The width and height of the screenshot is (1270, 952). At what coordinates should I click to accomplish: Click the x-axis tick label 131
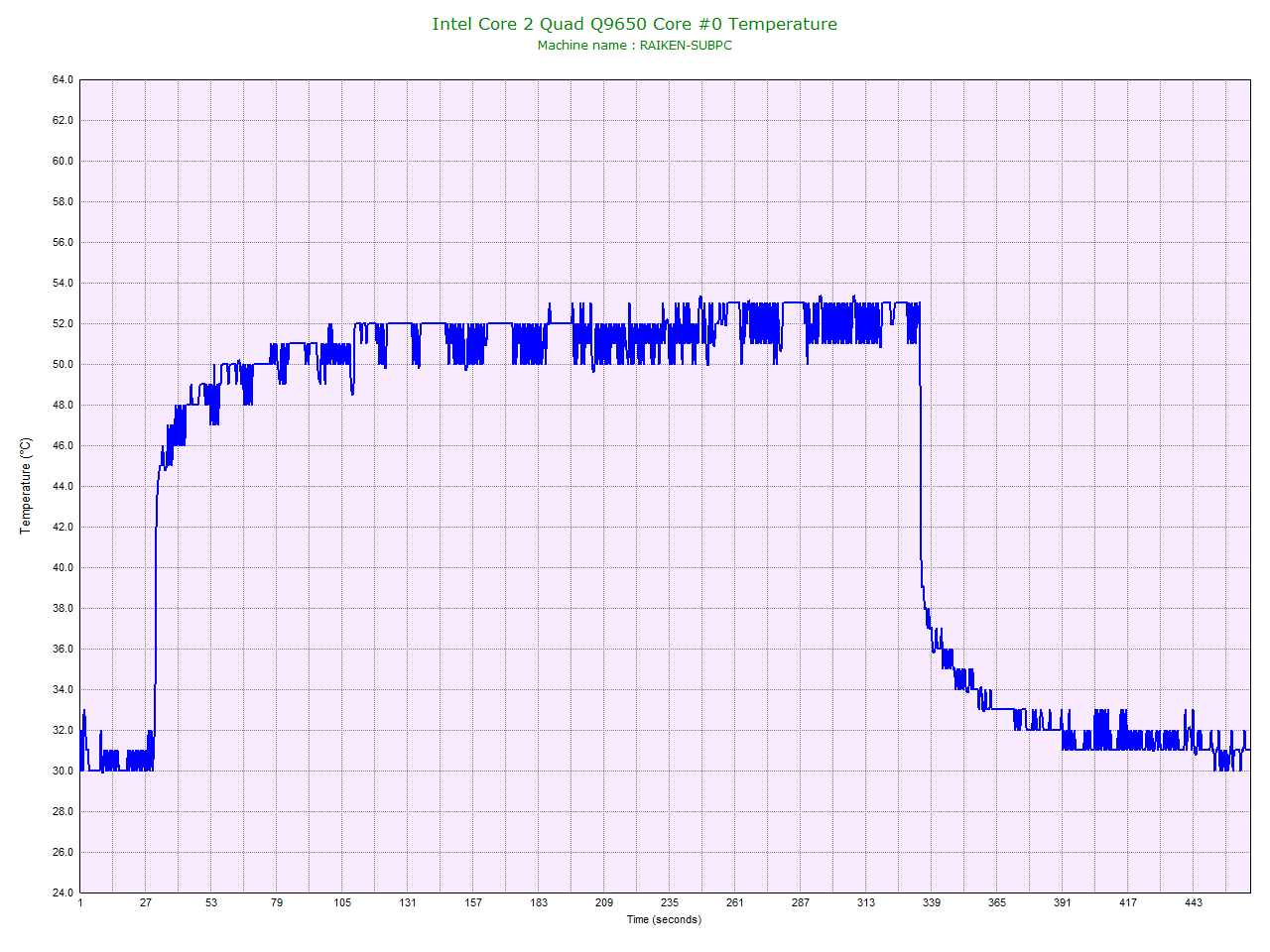pyautogui.click(x=408, y=902)
